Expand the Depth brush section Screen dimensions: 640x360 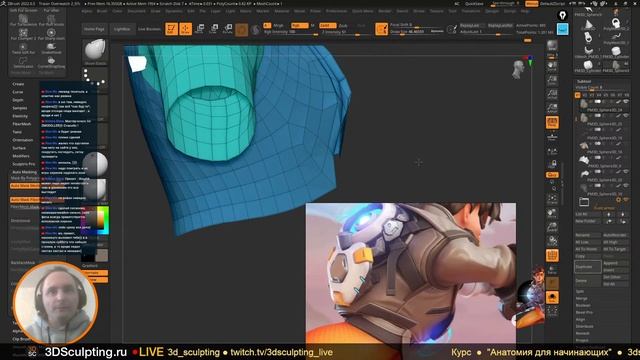point(18,100)
